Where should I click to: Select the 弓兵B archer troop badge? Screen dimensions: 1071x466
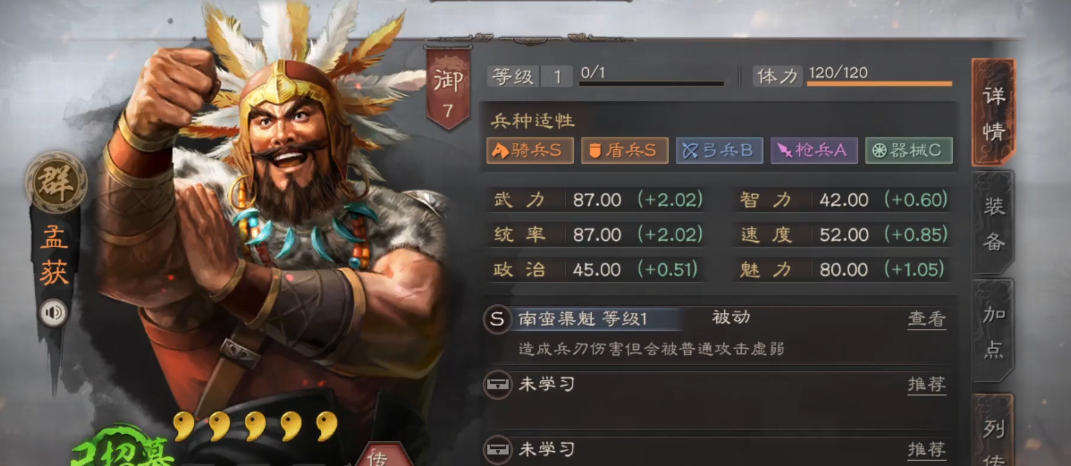tap(719, 150)
